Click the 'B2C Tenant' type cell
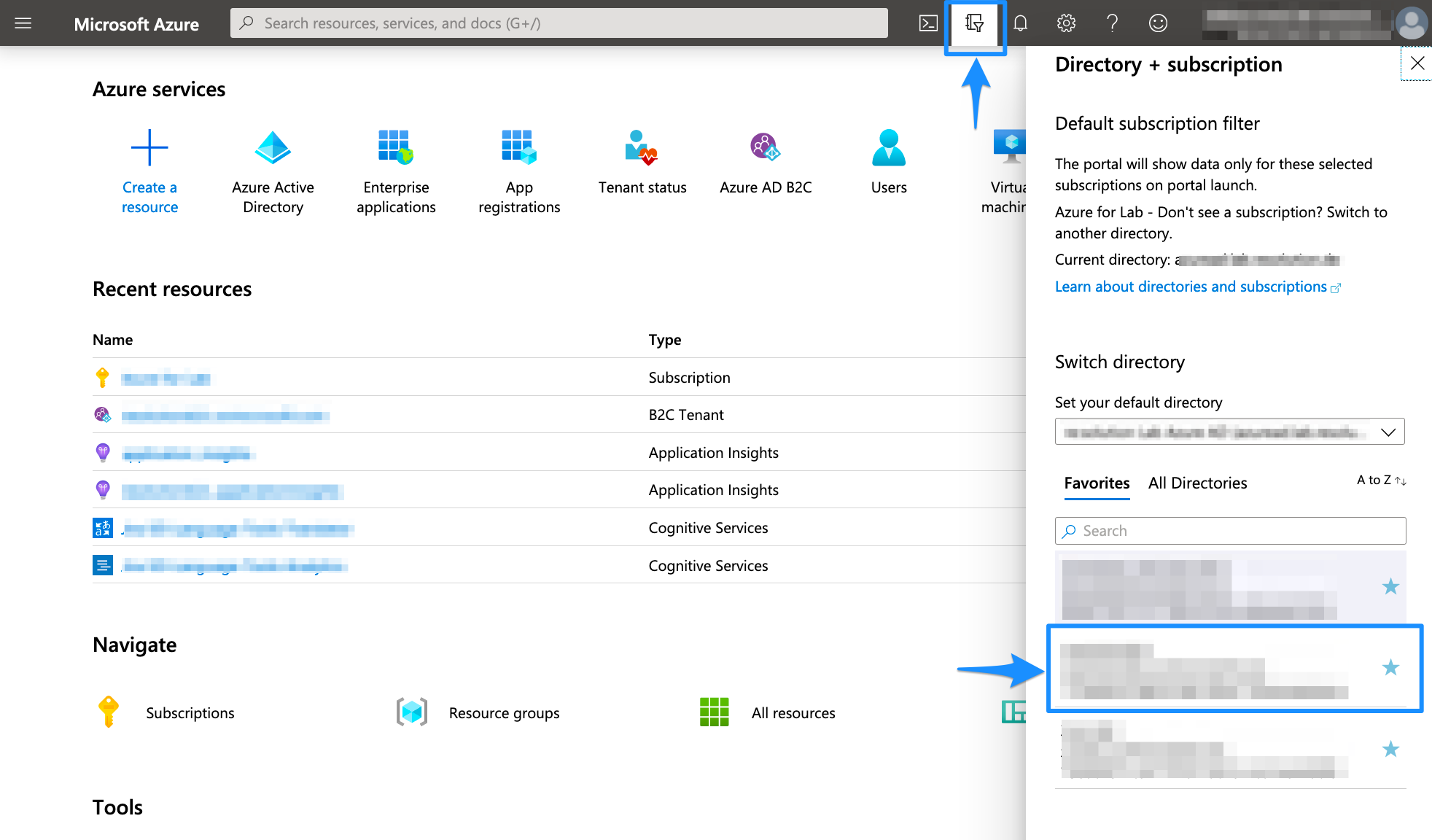Screen dimensions: 1432x840 [686, 415]
